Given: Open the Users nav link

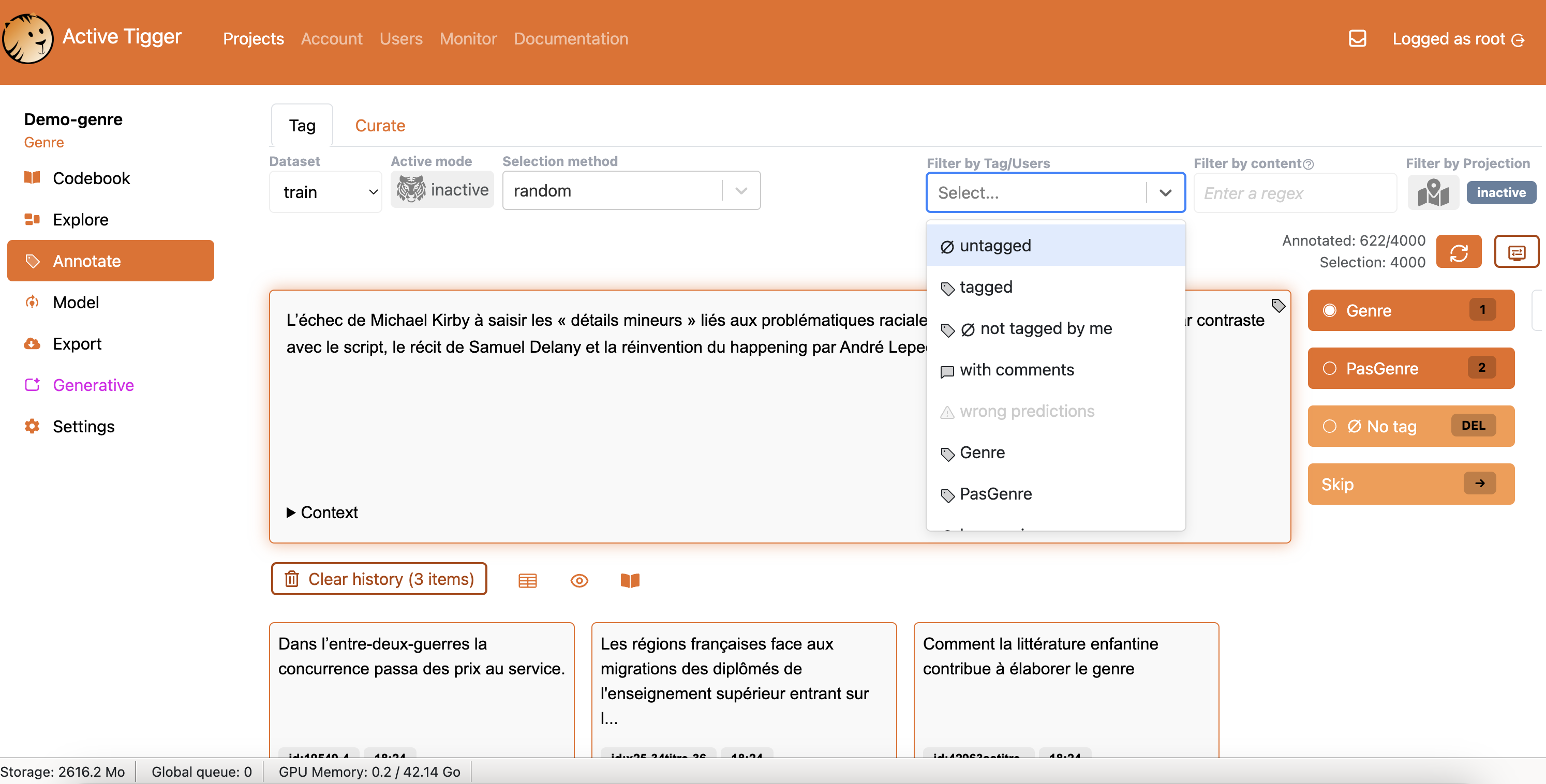Looking at the screenshot, I should [401, 38].
